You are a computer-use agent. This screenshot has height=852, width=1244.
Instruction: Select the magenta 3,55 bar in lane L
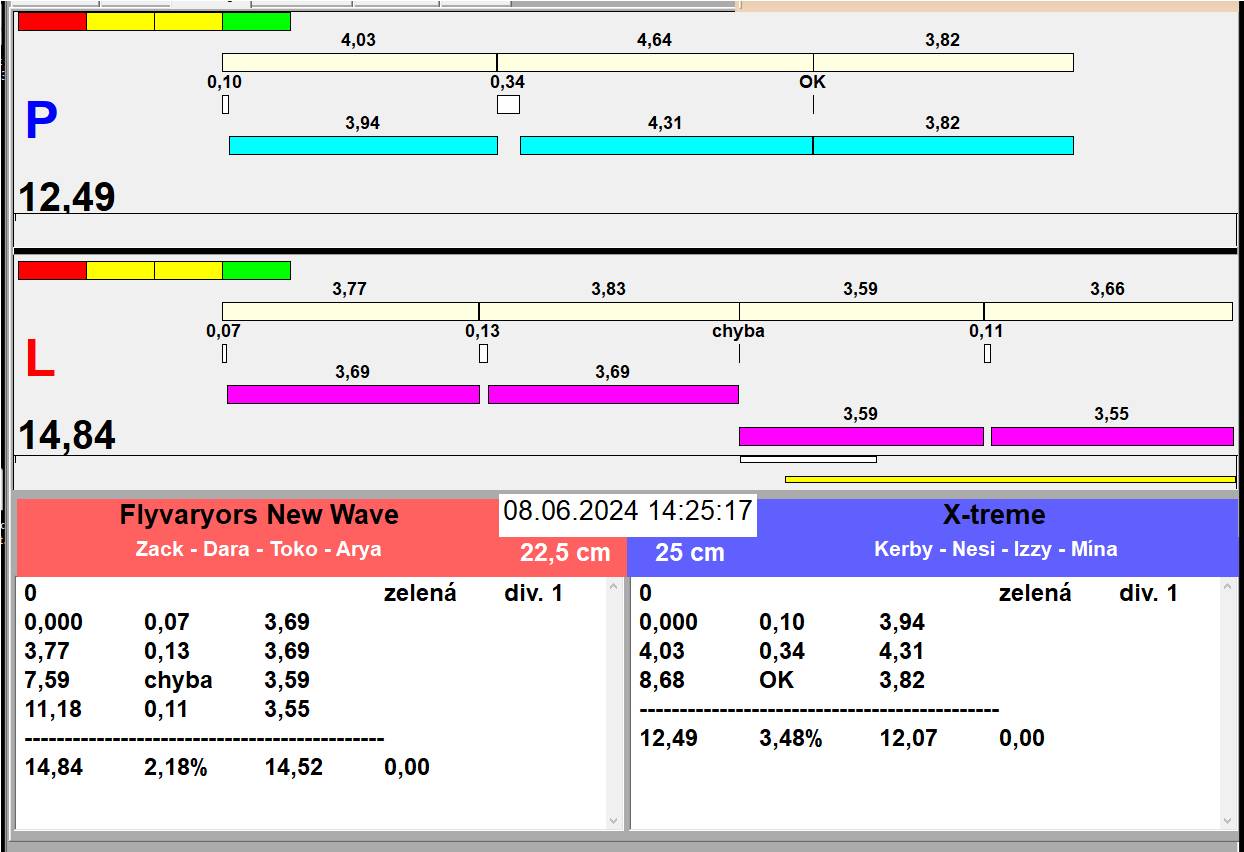(1112, 436)
